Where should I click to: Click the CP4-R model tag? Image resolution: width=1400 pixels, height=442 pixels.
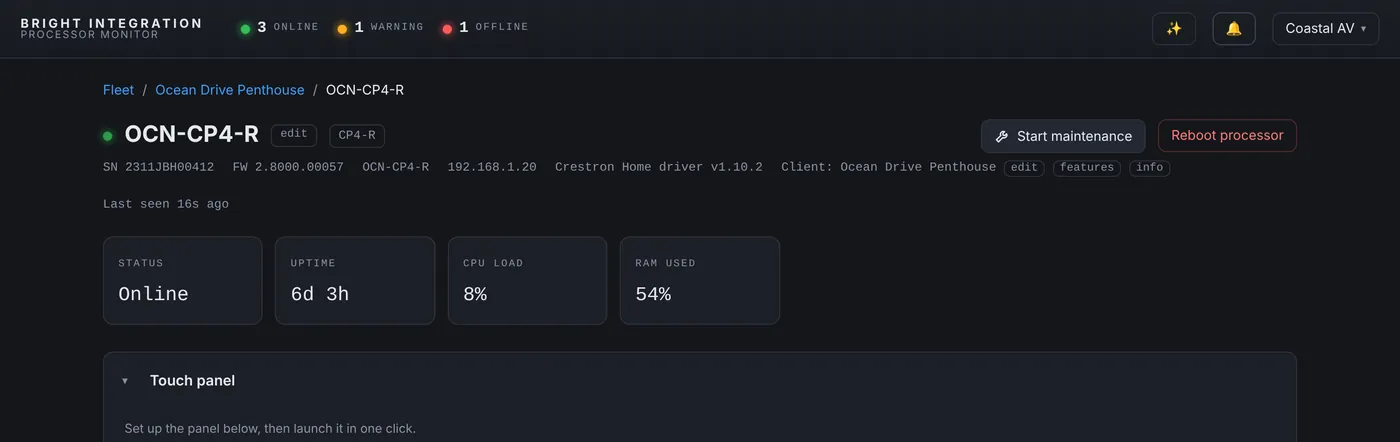[x=357, y=135]
